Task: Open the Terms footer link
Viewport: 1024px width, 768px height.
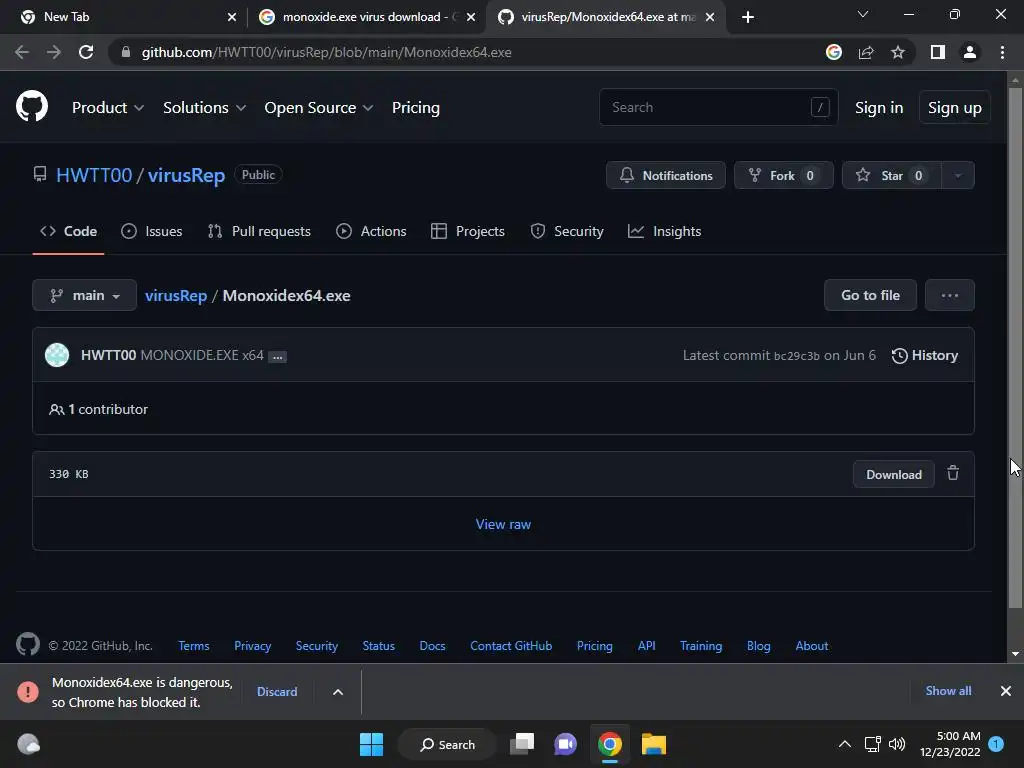Action: [193, 646]
